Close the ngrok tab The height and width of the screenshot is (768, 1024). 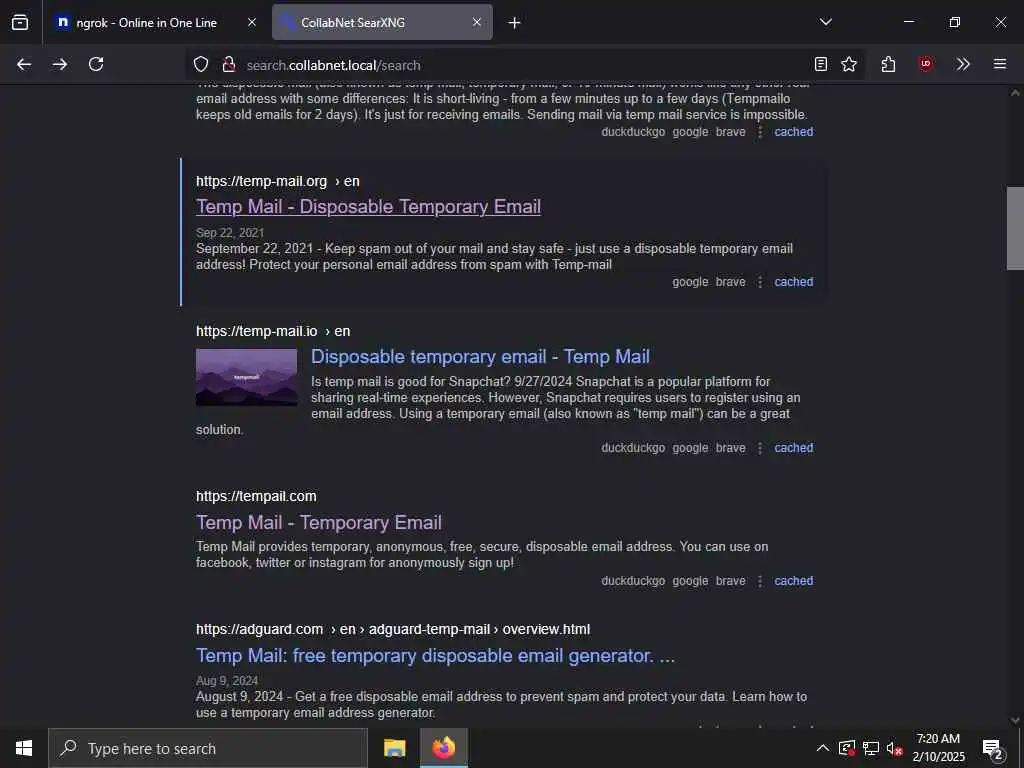(x=251, y=22)
